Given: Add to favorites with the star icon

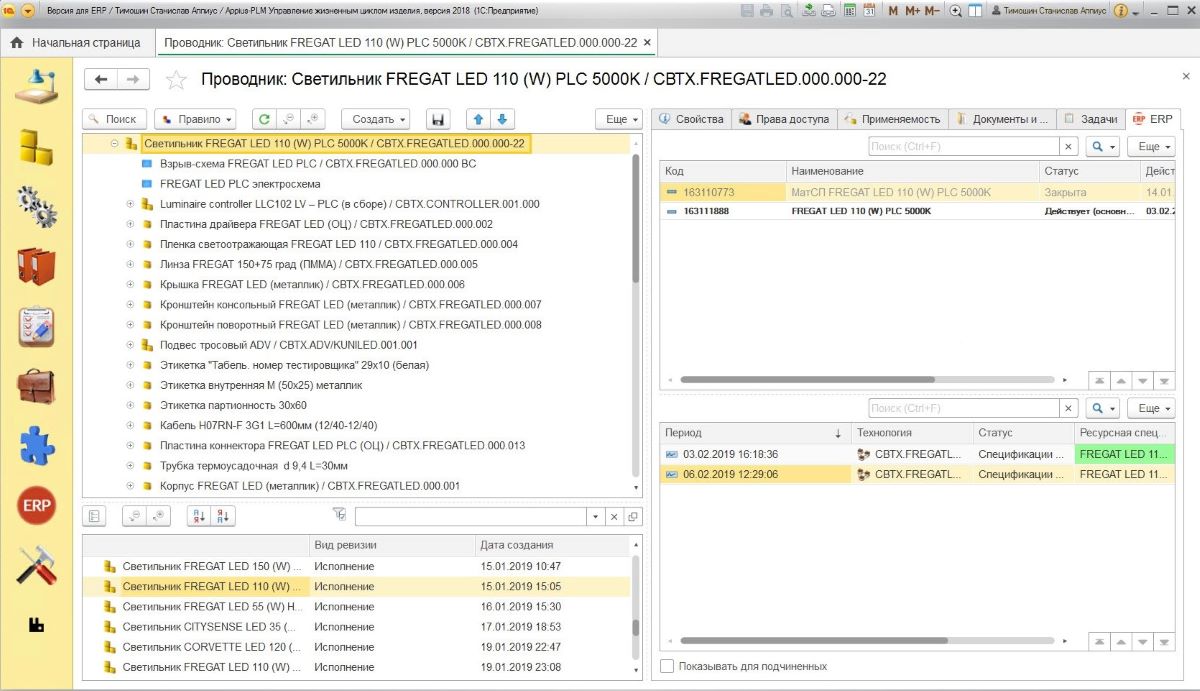Looking at the screenshot, I should click(x=176, y=80).
